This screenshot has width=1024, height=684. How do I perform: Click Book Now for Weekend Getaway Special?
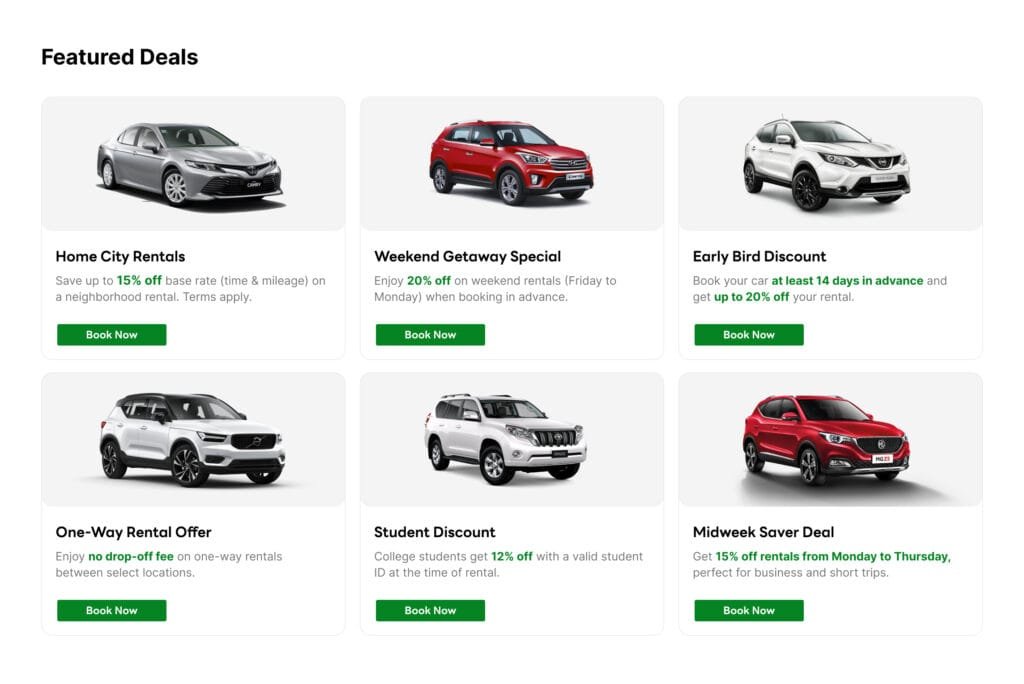pos(430,334)
